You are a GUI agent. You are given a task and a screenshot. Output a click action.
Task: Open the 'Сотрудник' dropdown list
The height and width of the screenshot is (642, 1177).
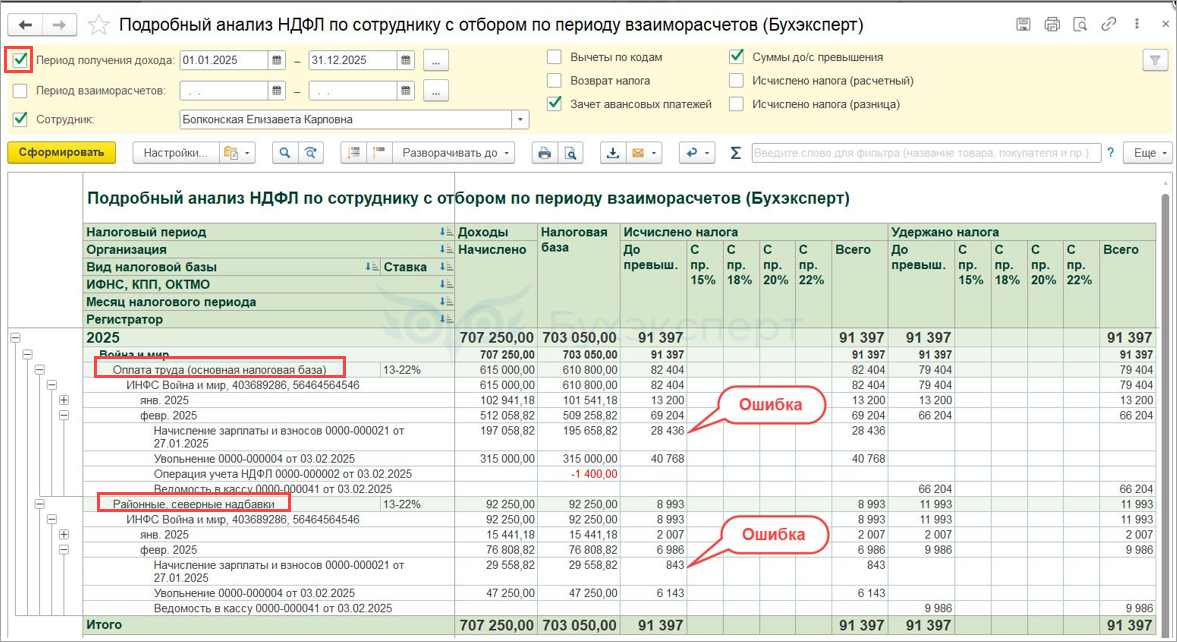(520, 120)
